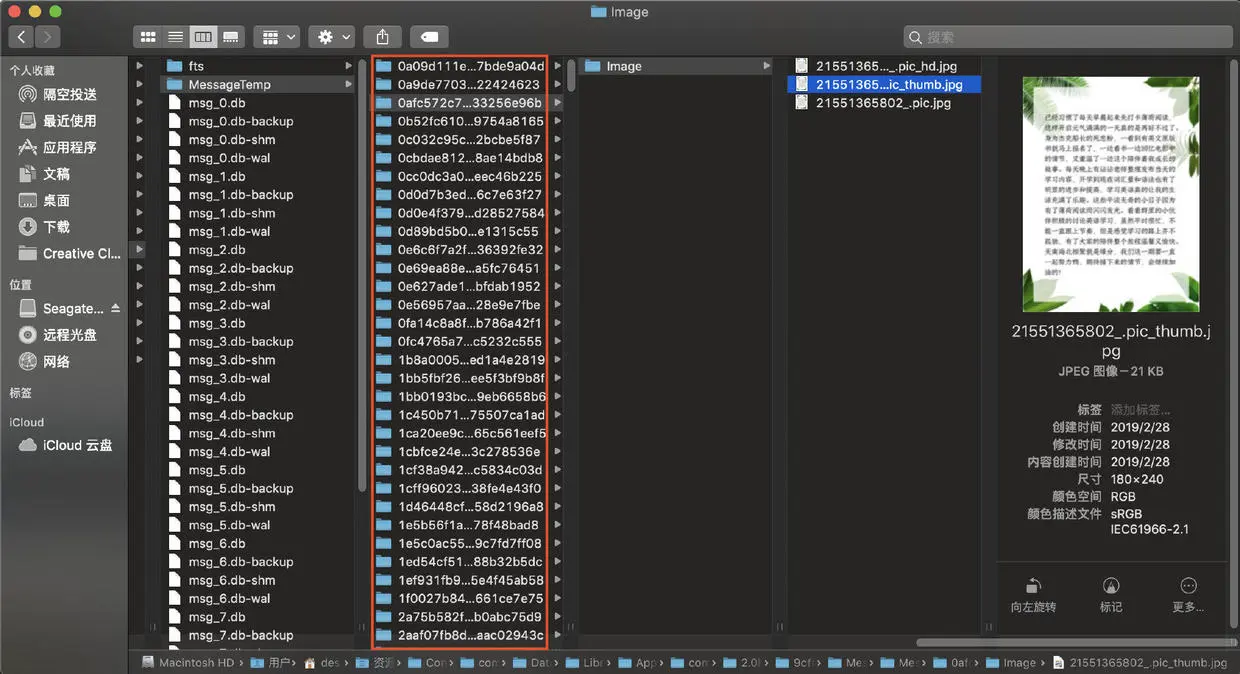Select the Seagate drive in sidebar
Viewport: 1240px width, 674px height.
(64, 309)
